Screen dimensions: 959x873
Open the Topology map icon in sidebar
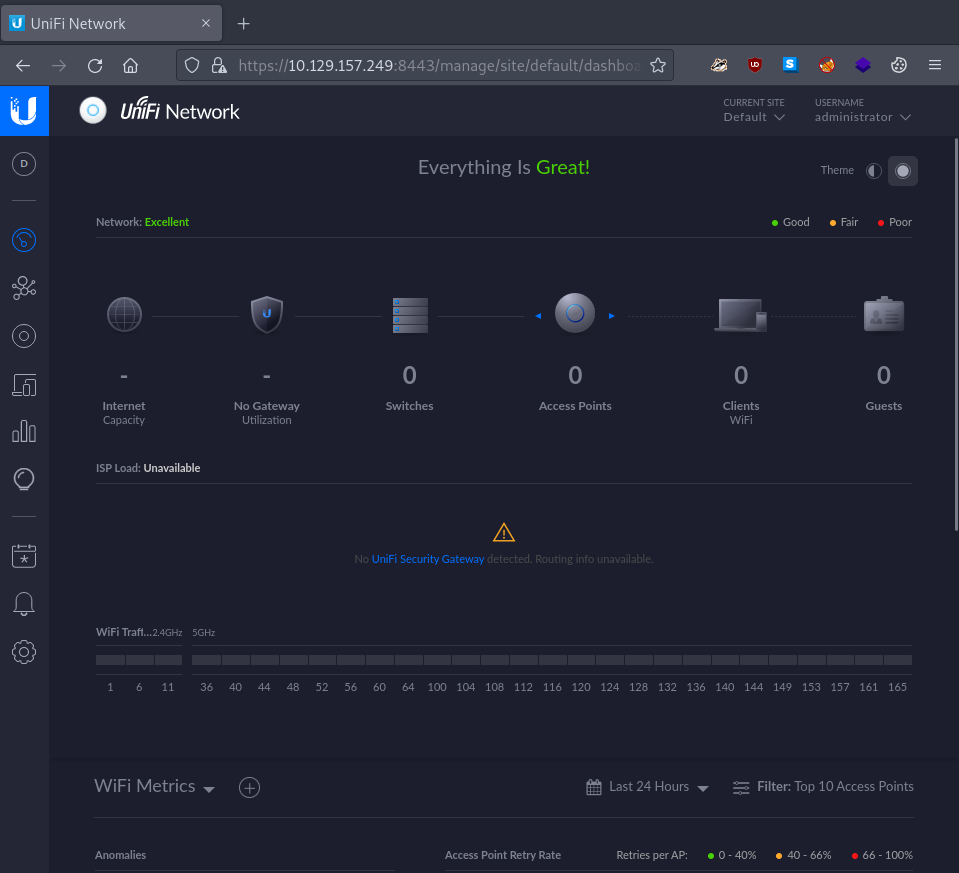(24, 288)
